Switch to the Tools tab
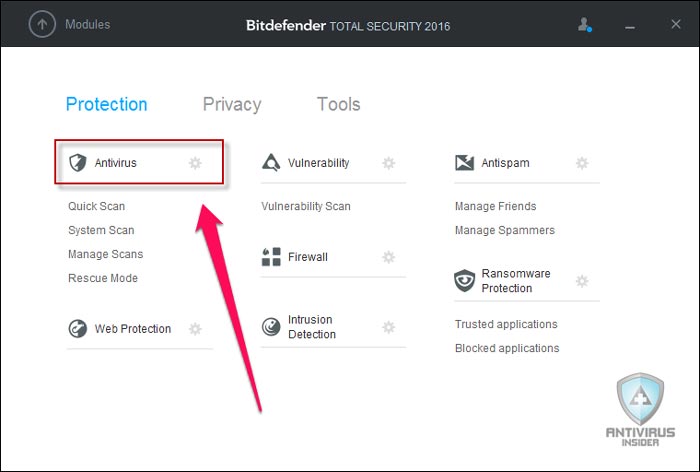This screenshot has width=700, height=472. pyautogui.click(x=338, y=104)
